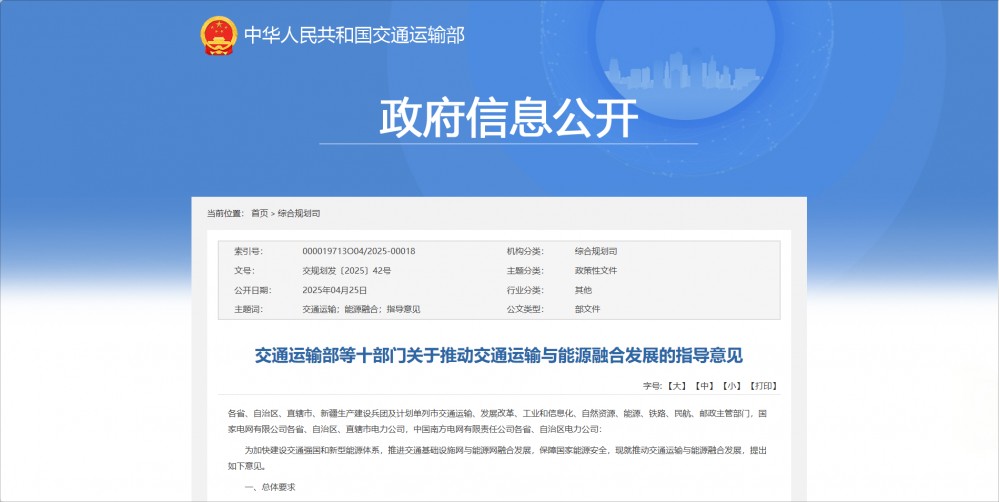Click the 打印 print button
This screenshot has height=502, width=999.
763,386
